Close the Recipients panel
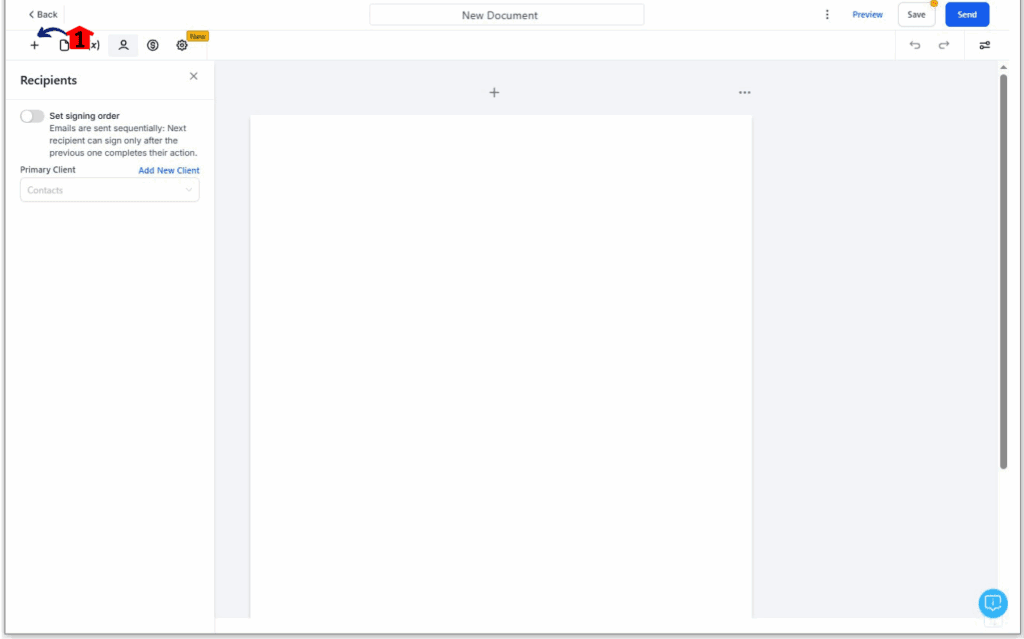The image size is (1024, 639). 193,76
